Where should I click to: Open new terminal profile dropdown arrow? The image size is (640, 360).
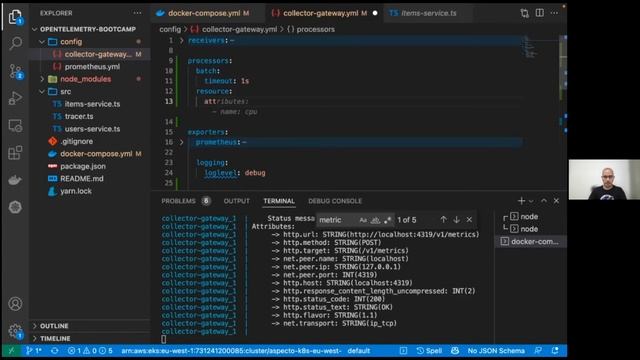pos(531,201)
